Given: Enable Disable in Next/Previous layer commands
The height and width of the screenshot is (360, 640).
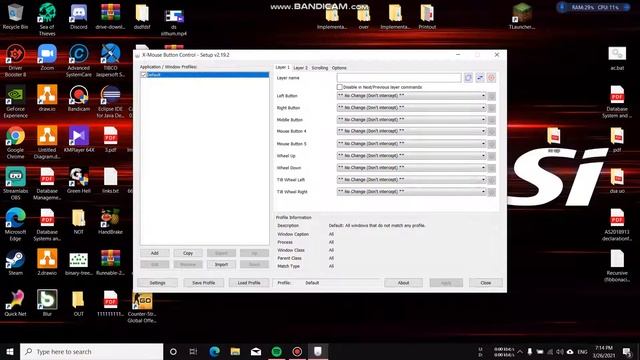Looking at the screenshot, I should click(x=340, y=87).
